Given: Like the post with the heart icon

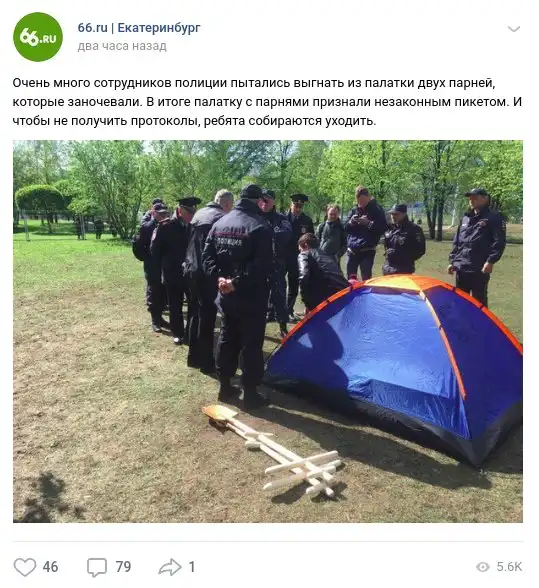Looking at the screenshot, I should click(x=25, y=567).
